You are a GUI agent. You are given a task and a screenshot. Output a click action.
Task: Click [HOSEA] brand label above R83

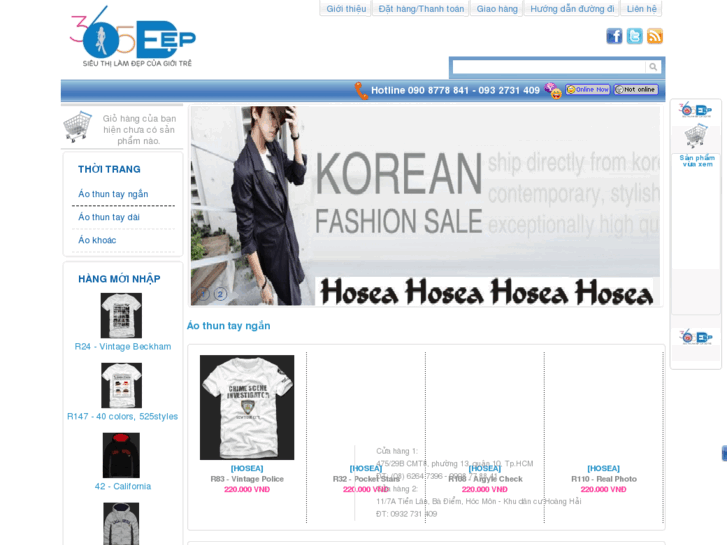pyautogui.click(x=247, y=468)
